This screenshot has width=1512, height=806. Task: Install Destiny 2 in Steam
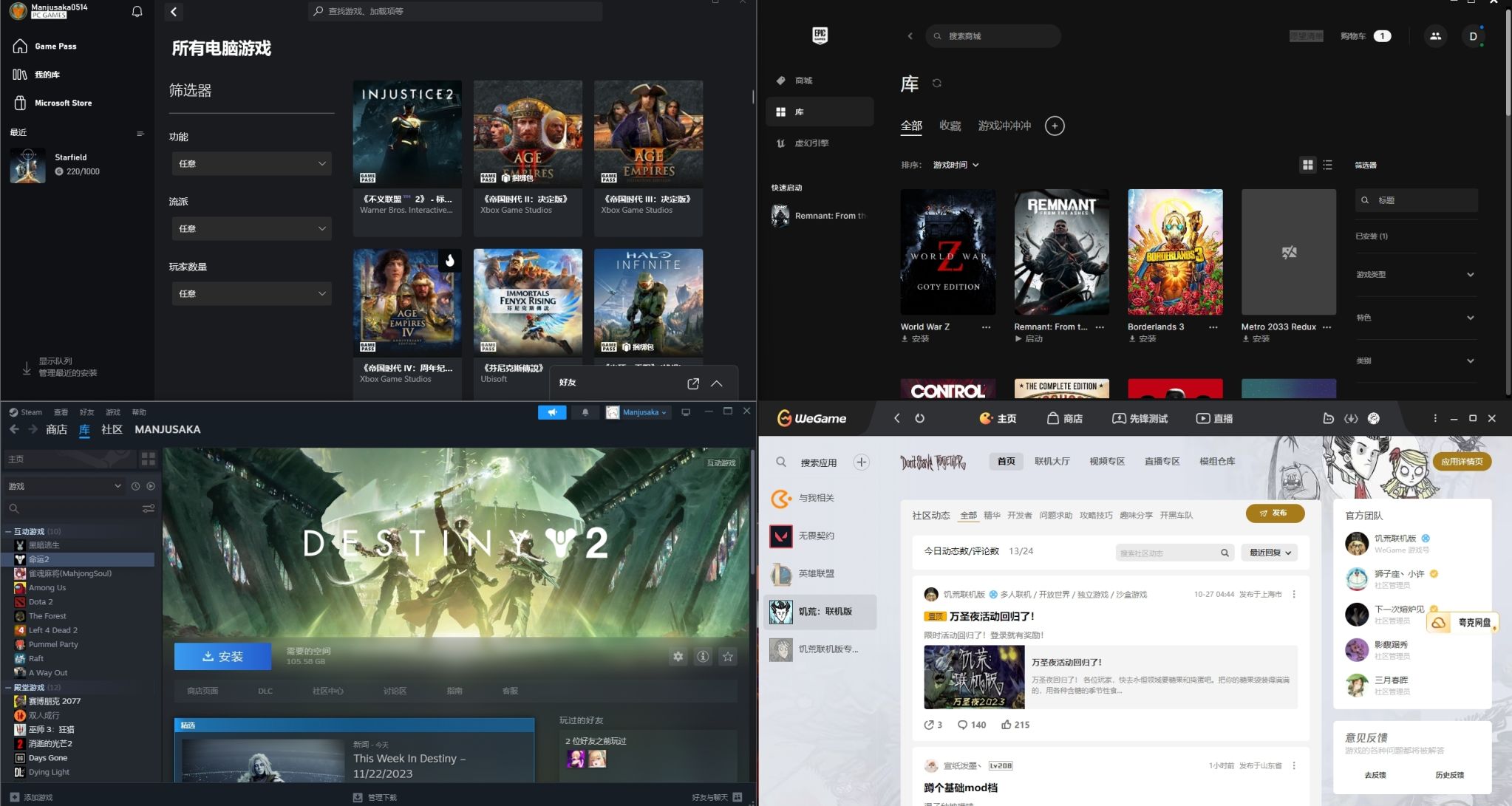point(222,656)
